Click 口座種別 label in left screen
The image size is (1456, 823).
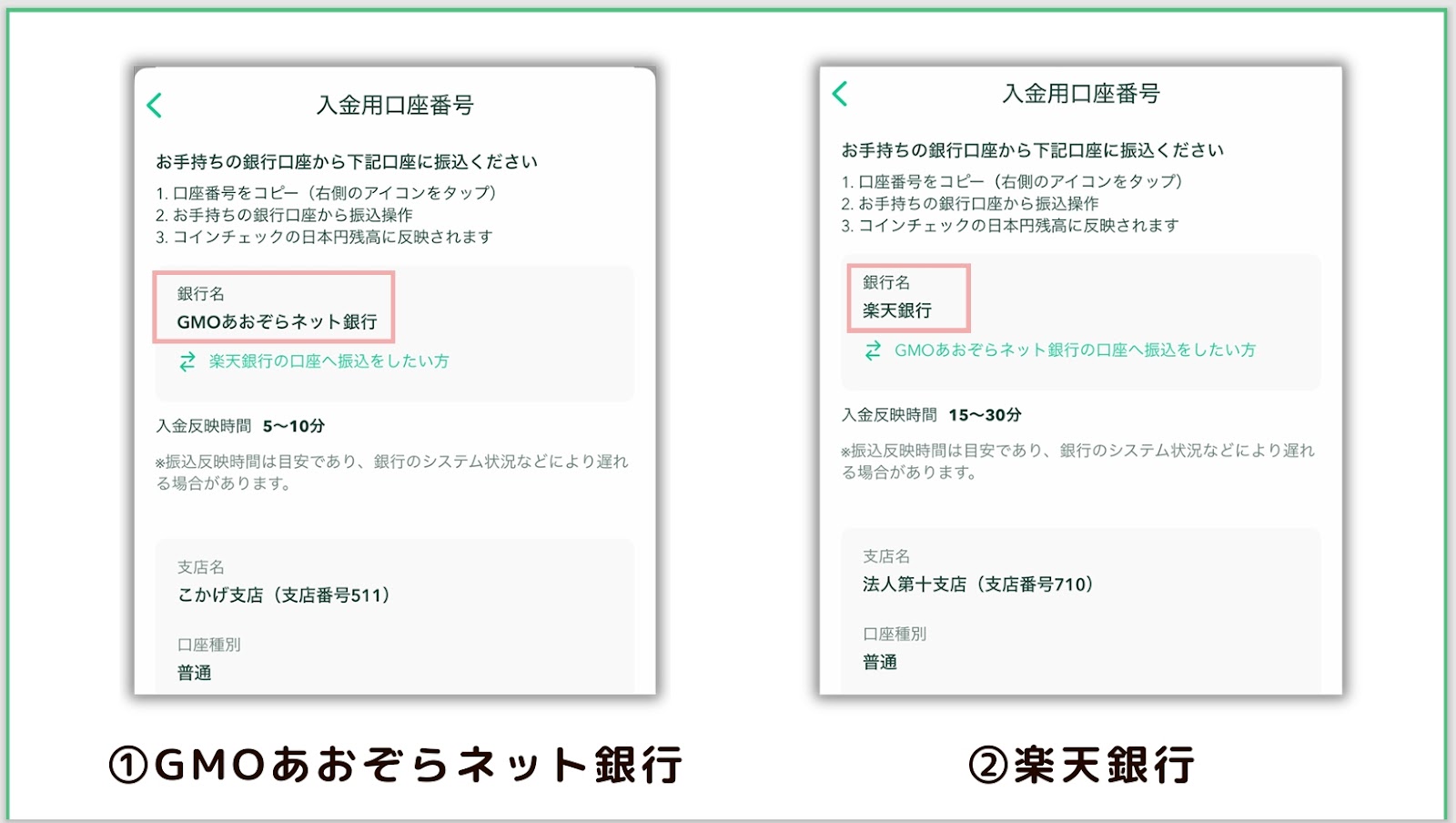[208, 645]
